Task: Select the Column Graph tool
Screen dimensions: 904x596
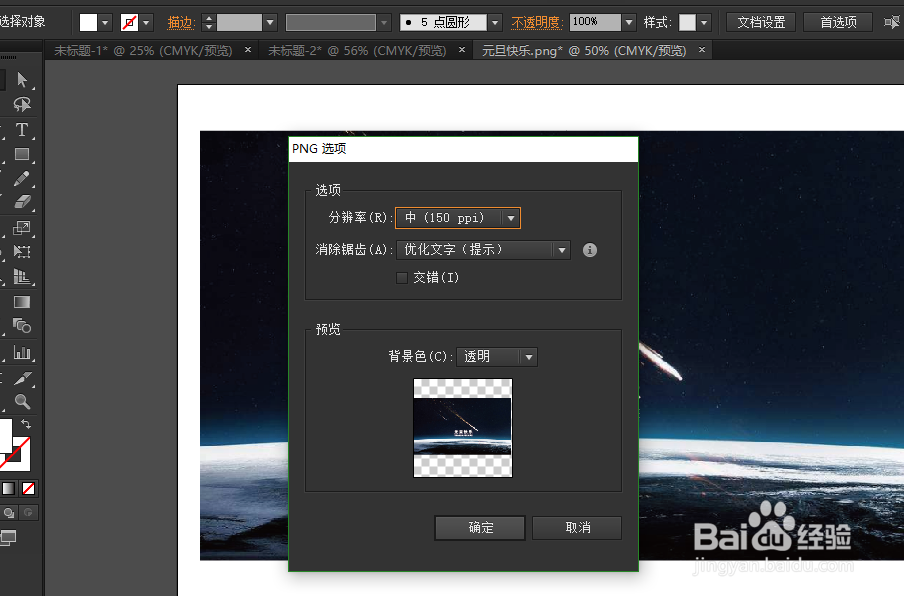Action: (x=22, y=352)
